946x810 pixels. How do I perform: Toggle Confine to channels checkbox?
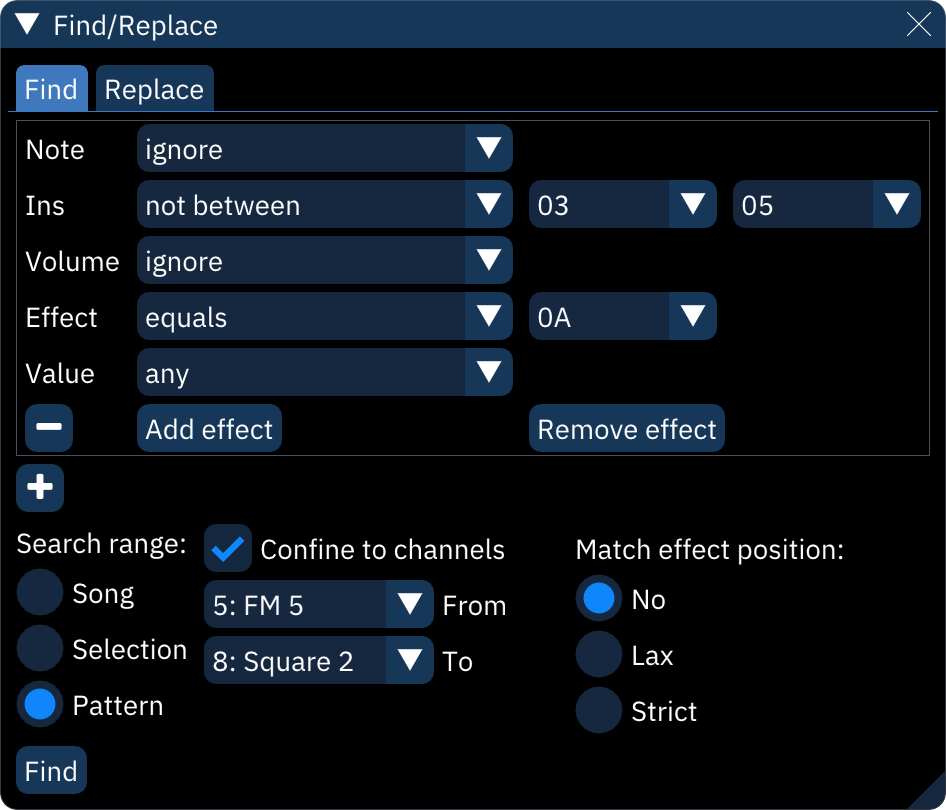(x=228, y=549)
